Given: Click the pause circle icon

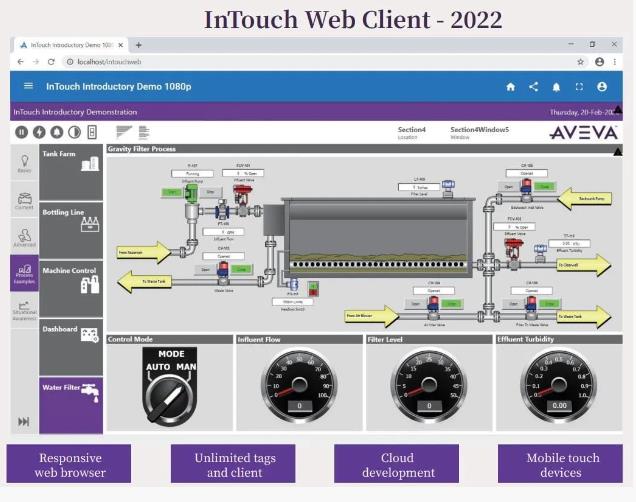Looking at the screenshot, I should [x=21, y=132].
